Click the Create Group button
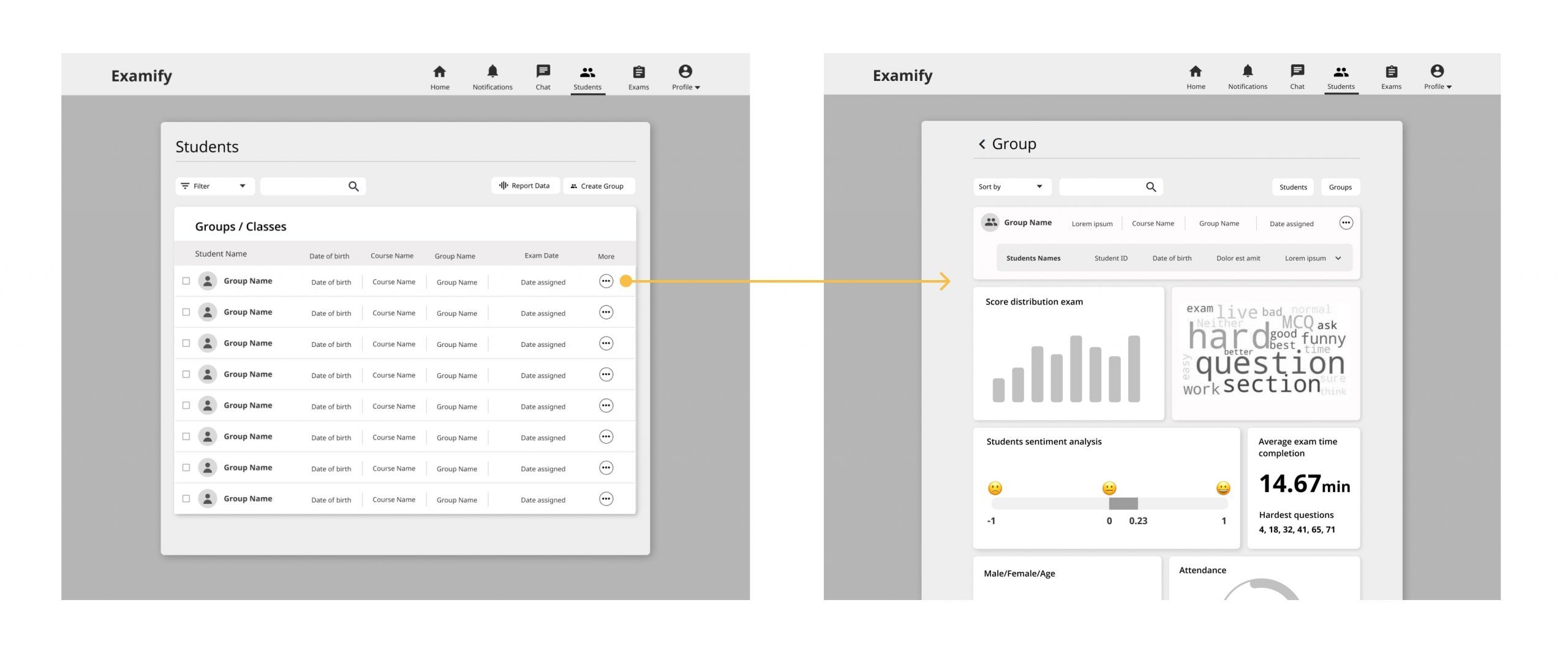Image resolution: width=1568 pixels, height=654 pixels. 598,186
